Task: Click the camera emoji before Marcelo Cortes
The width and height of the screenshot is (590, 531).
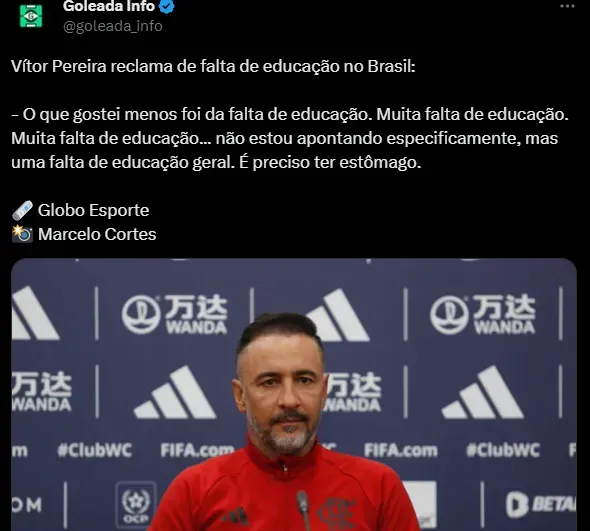Action: pyautogui.click(x=23, y=234)
